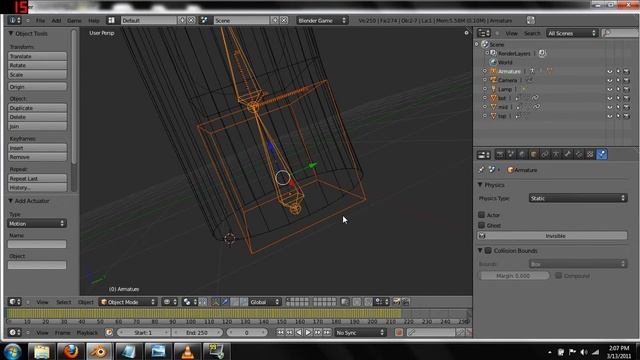The width and height of the screenshot is (640, 360).
Task: Collapse the Object Tools panel
Action: [x=11, y=33]
